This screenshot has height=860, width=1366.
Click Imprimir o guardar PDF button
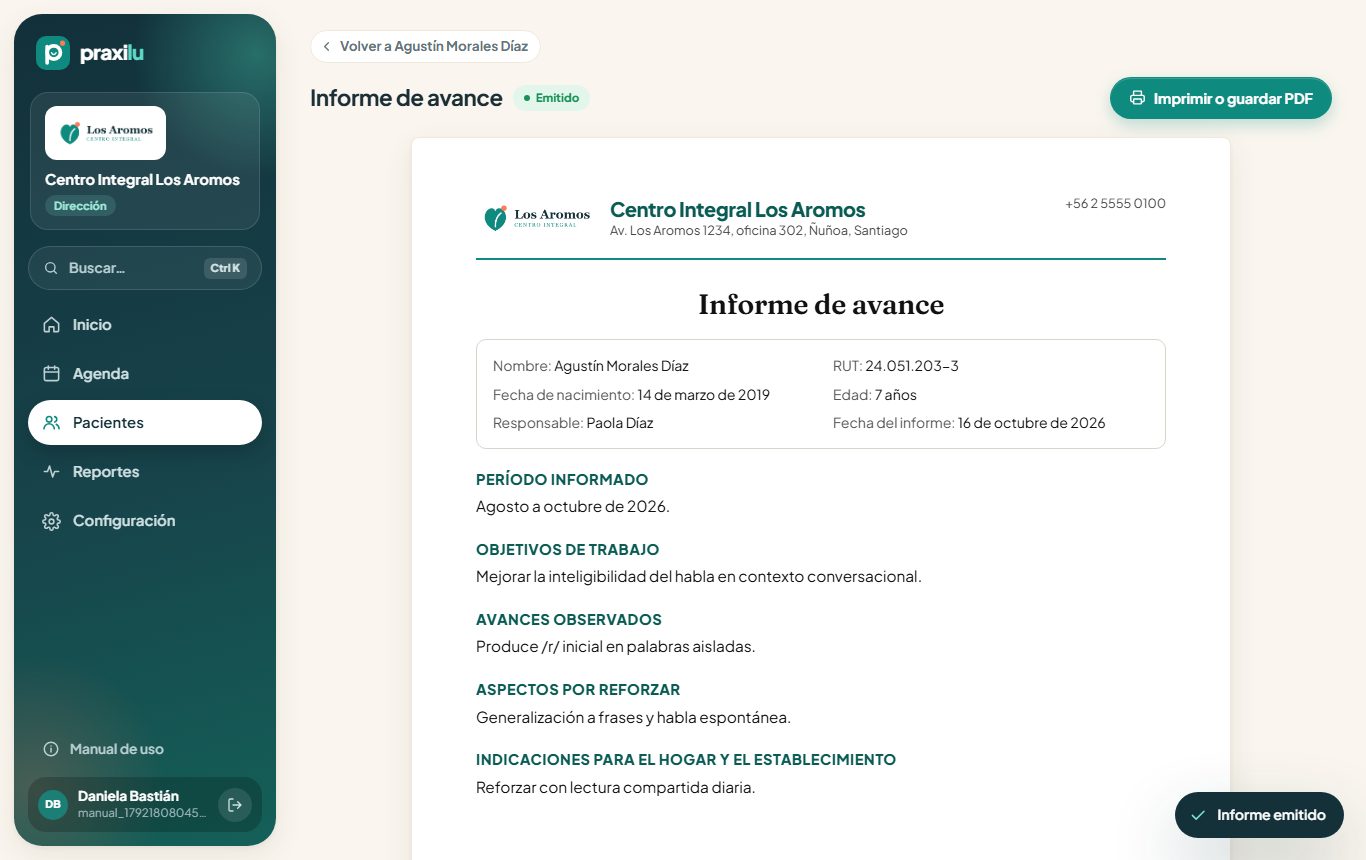pos(1221,98)
